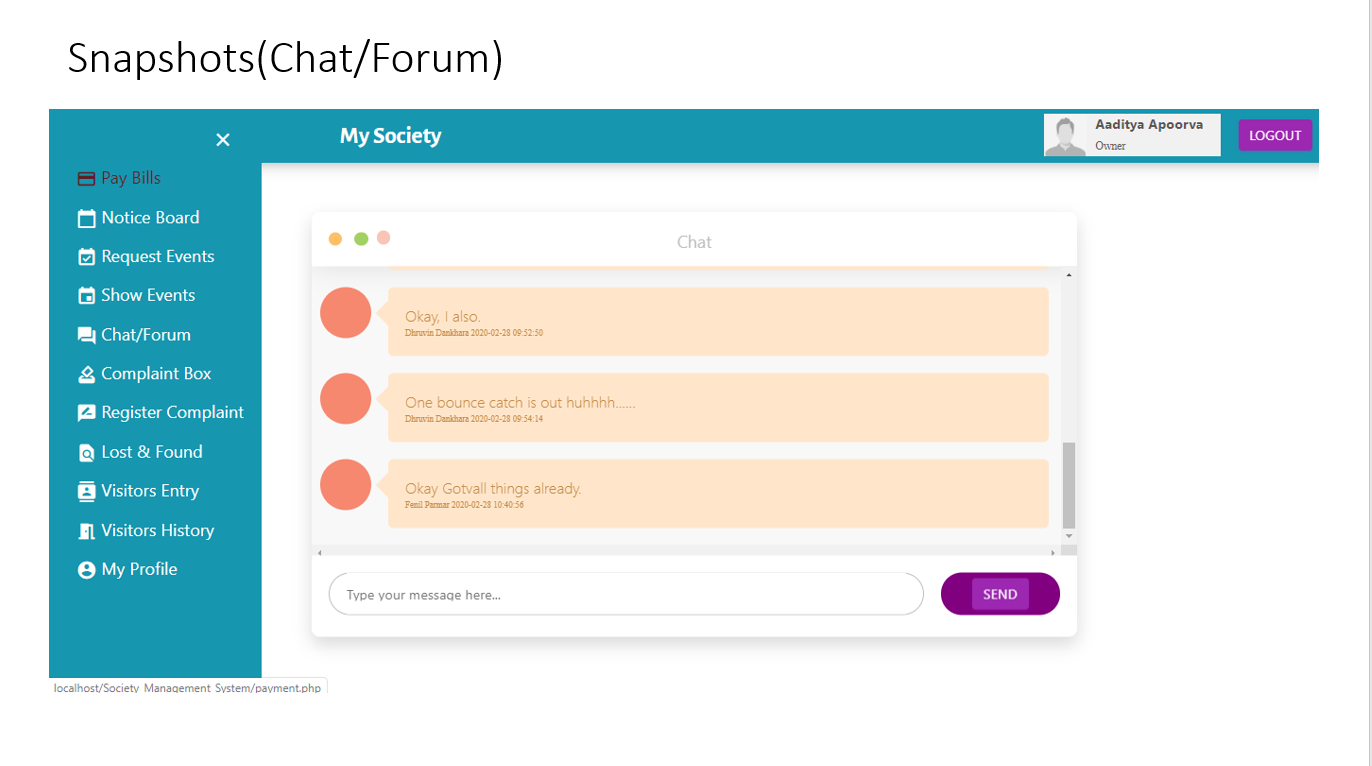Open the Notice Board page
The image size is (1372, 766).
150,217
